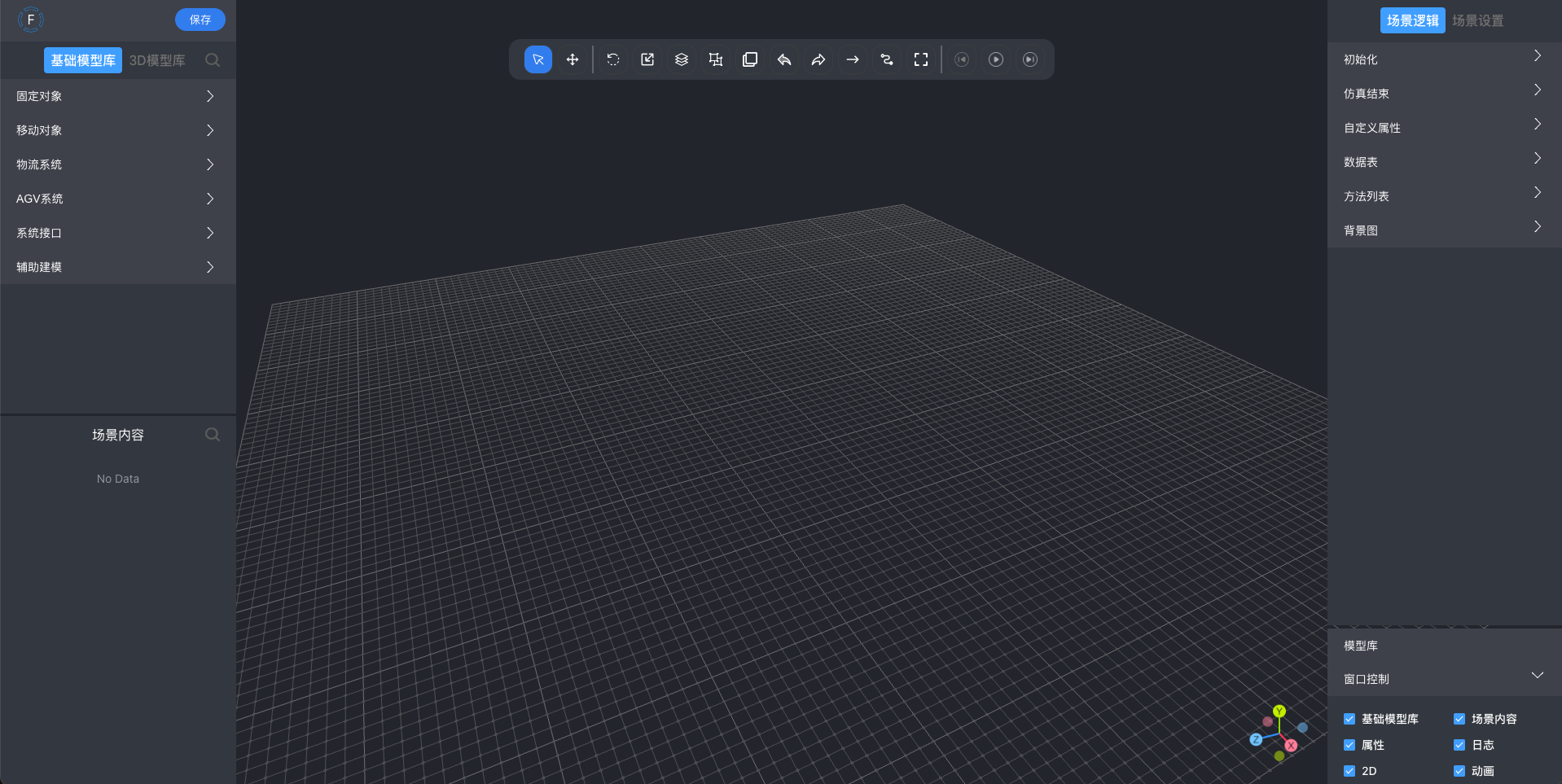Select the pointer selection tool

[538, 59]
